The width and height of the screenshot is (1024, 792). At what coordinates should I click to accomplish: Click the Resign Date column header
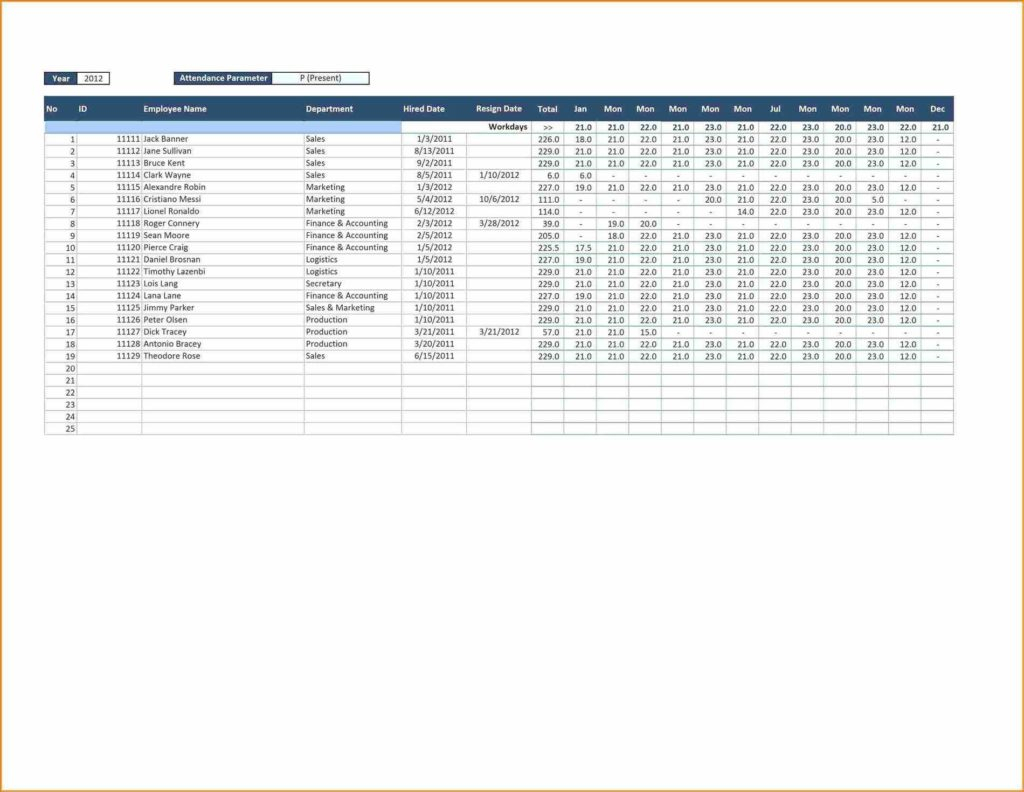tap(497, 109)
